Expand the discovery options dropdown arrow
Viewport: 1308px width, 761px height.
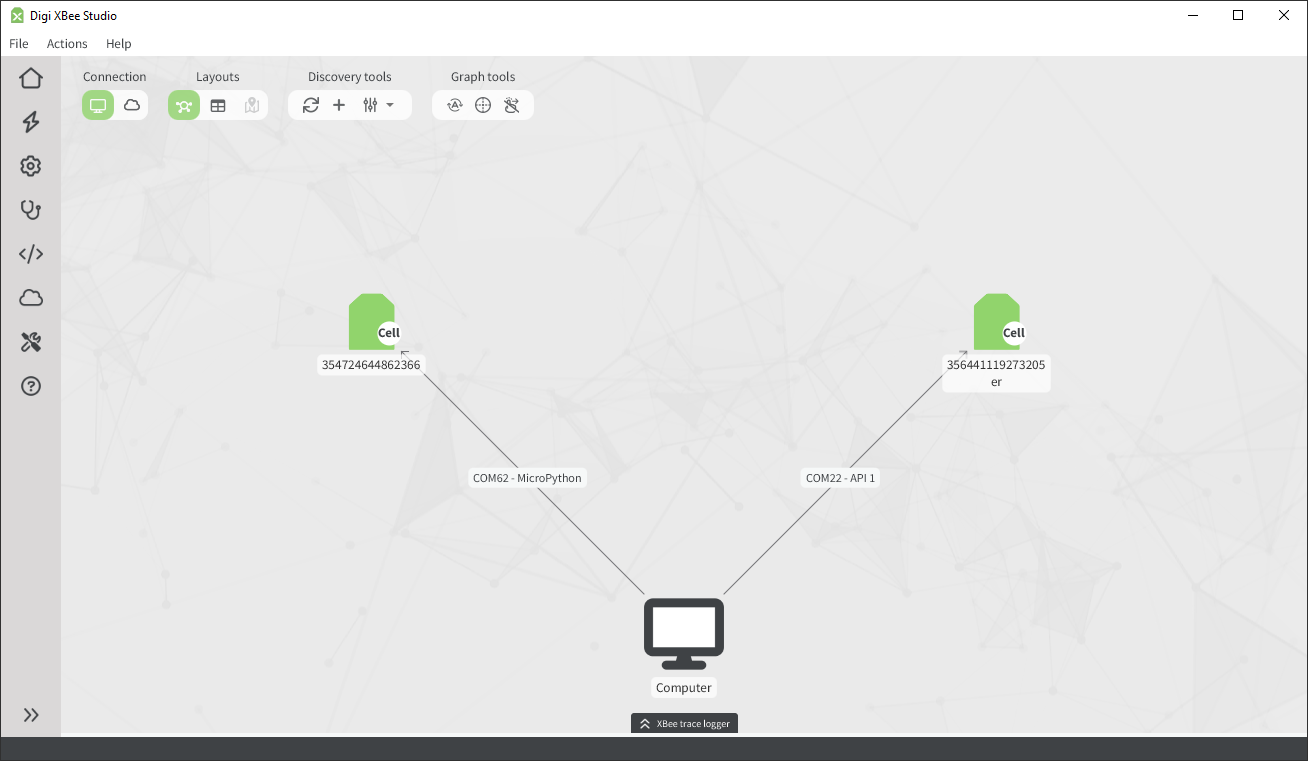point(390,105)
